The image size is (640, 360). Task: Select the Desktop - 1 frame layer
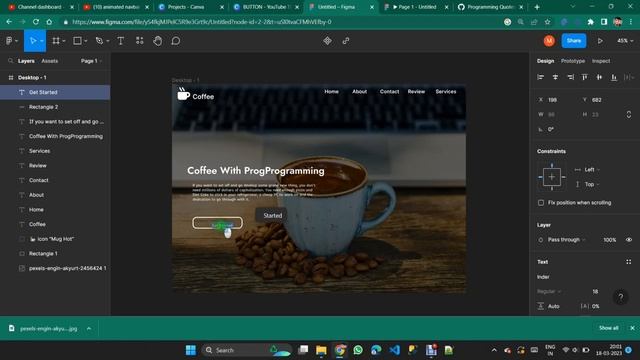(55, 78)
